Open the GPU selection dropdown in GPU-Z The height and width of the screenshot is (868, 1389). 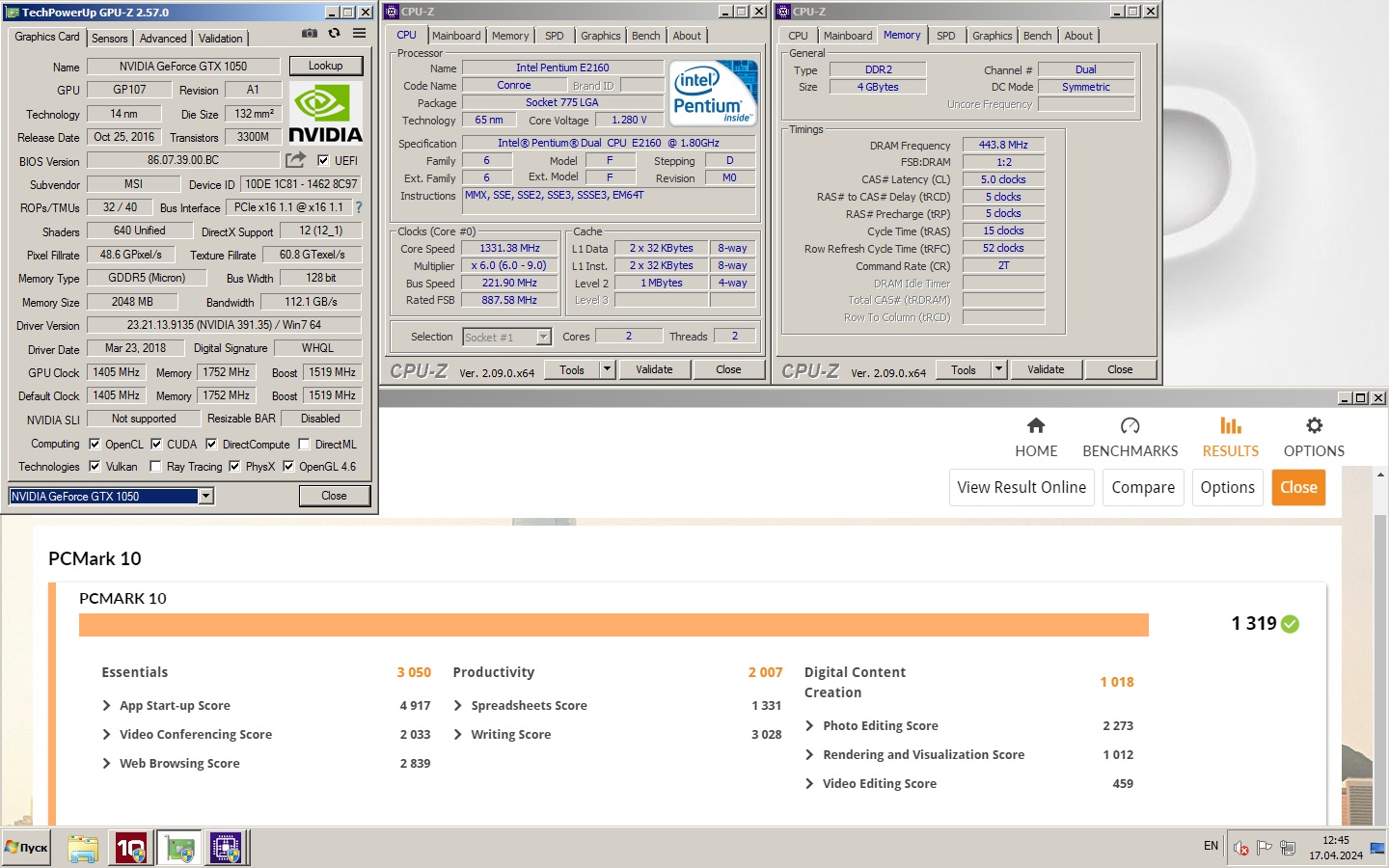(205, 496)
